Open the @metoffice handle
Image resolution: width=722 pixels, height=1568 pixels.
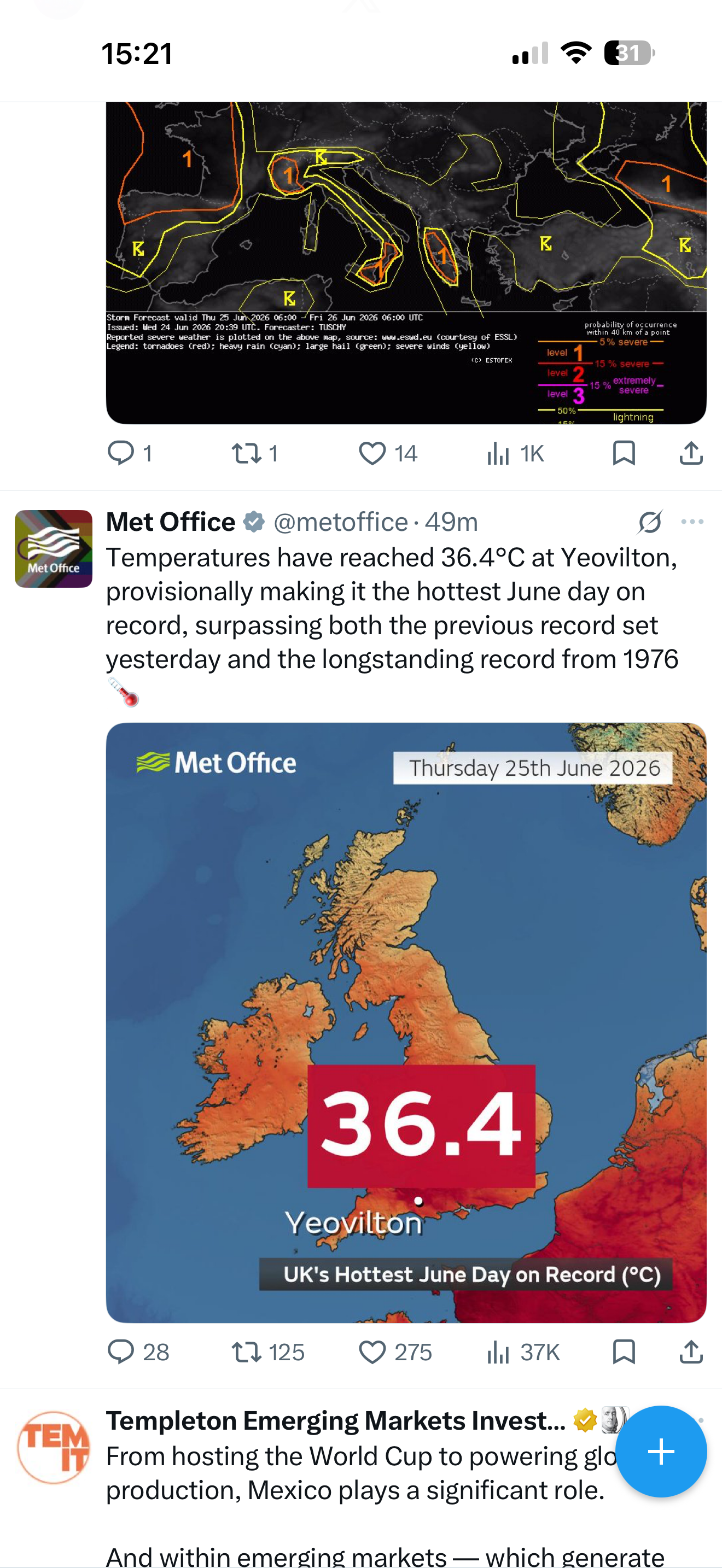click(x=340, y=522)
